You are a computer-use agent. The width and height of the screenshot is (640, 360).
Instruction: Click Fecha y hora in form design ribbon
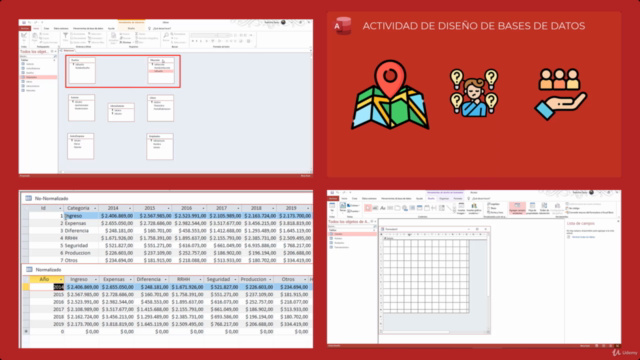coord(495,212)
